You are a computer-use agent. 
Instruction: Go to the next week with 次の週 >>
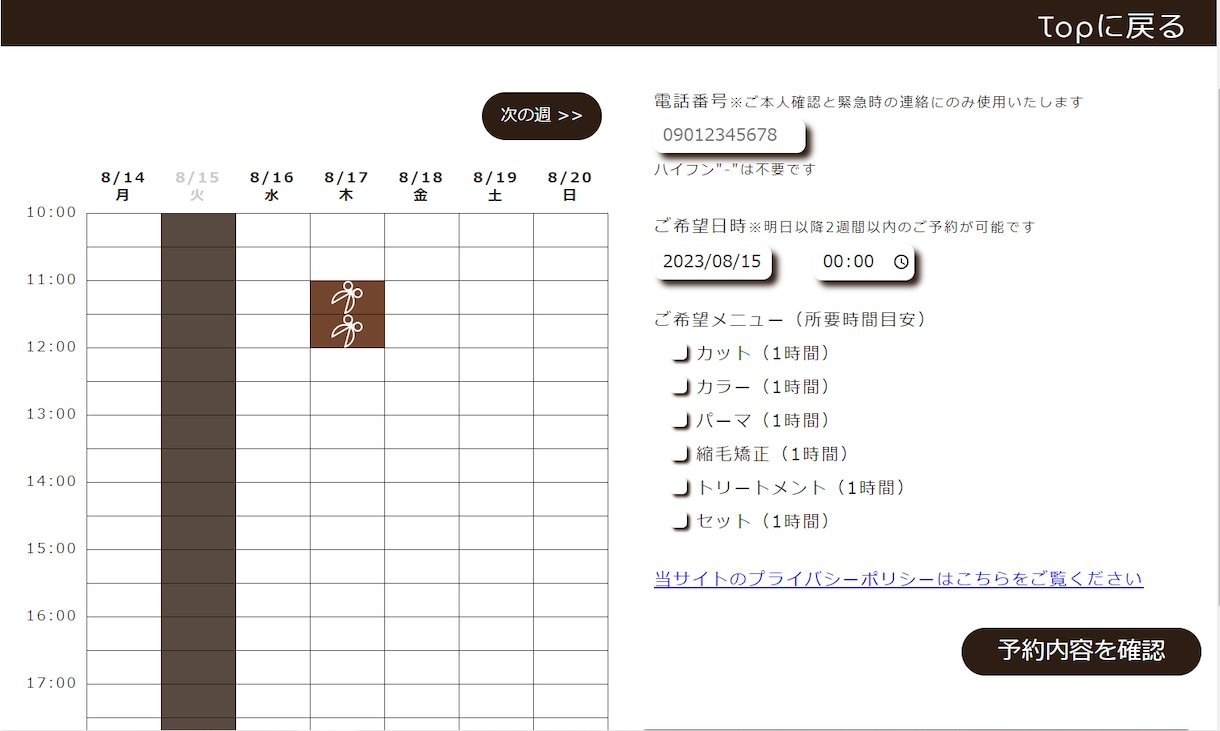click(x=542, y=116)
